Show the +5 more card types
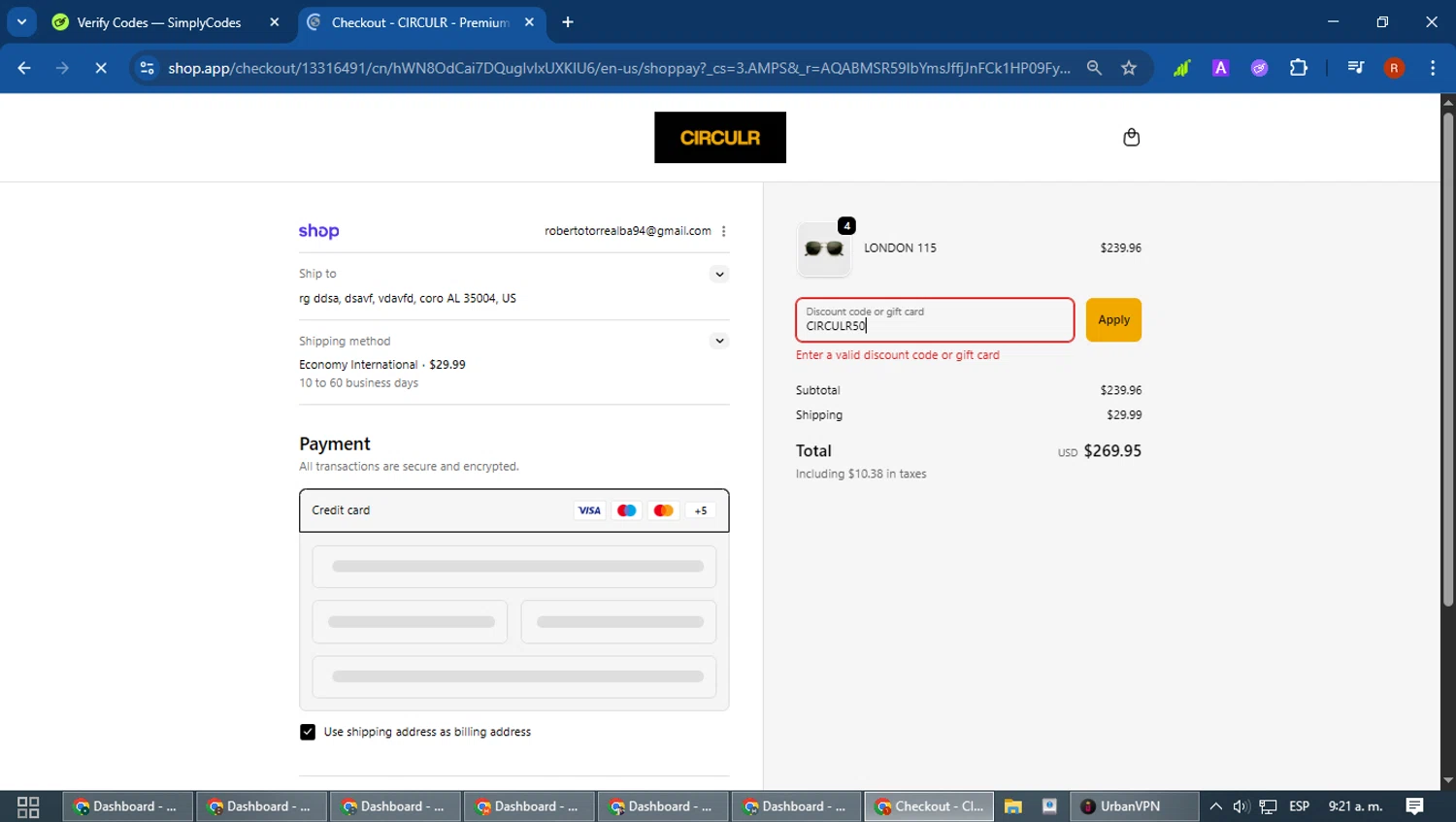The width and height of the screenshot is (1456, 822). pos(700,510)
